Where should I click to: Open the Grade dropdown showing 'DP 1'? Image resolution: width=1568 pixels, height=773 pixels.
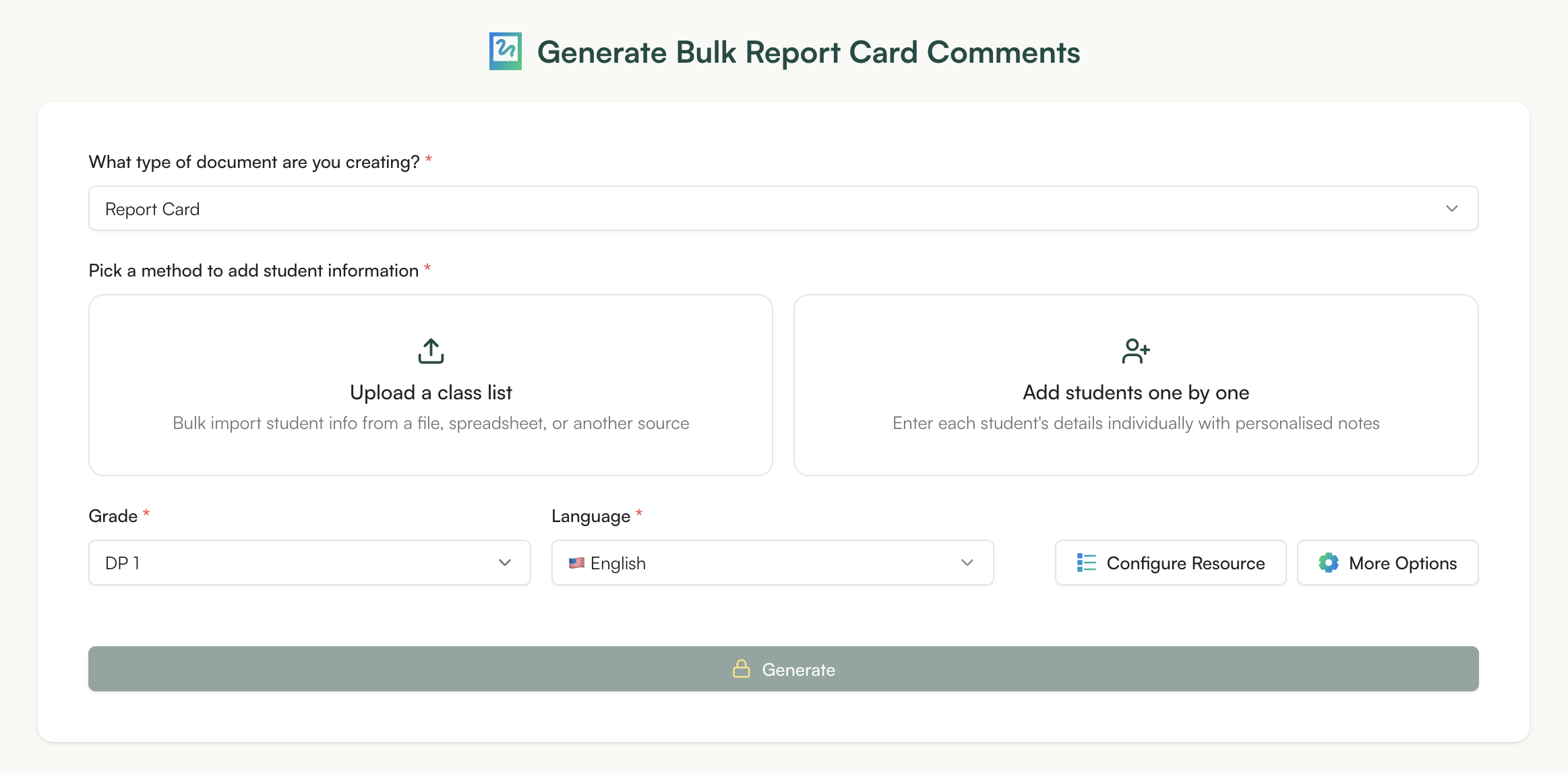[x=309, y=563]
